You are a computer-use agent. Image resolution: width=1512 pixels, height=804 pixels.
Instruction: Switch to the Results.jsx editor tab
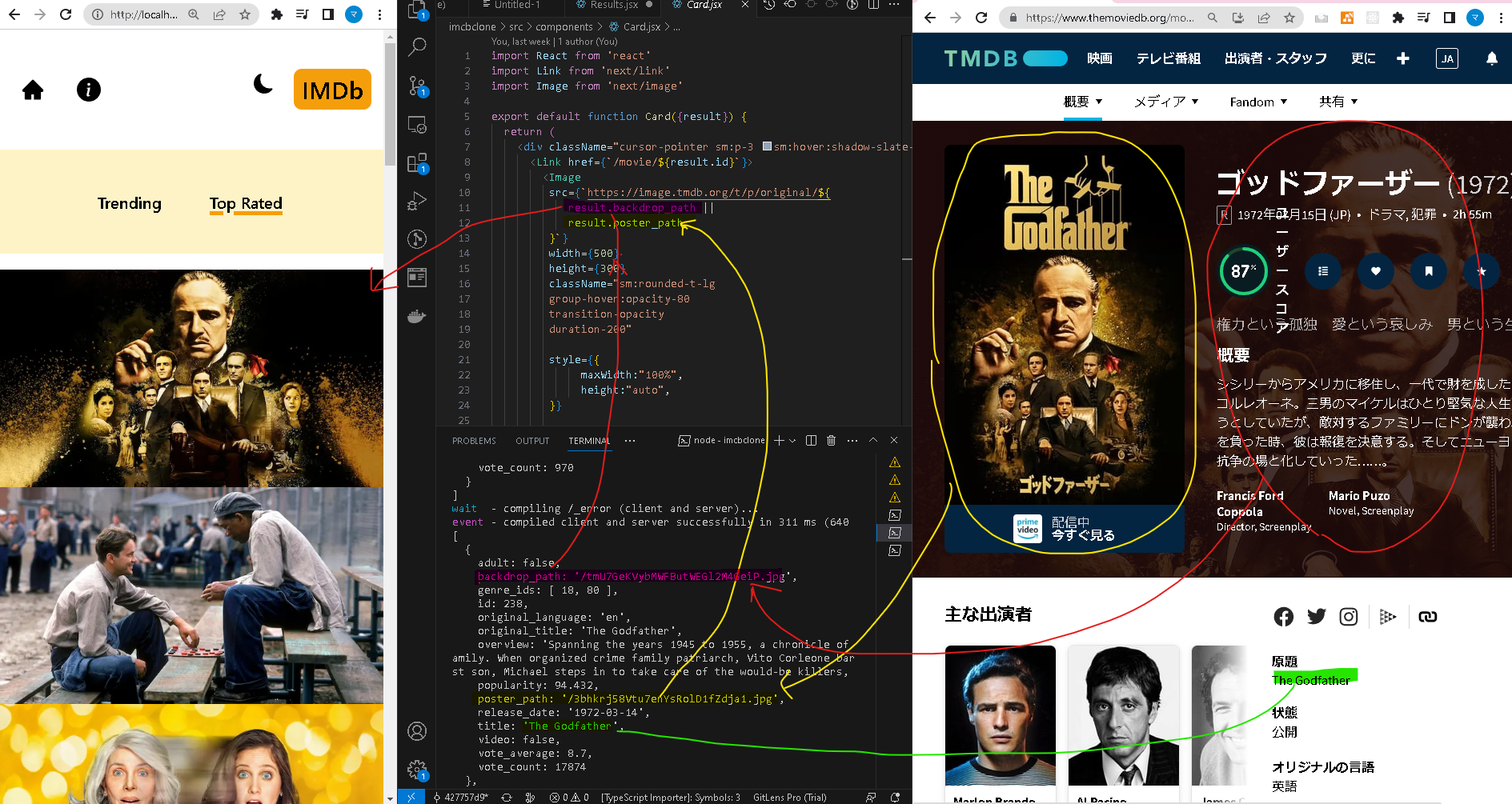(x=614, y=5)
